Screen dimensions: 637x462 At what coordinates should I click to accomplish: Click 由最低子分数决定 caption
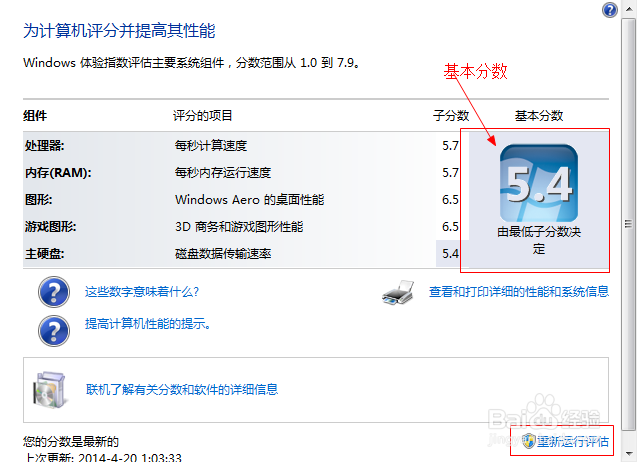(x=539, y=240)
